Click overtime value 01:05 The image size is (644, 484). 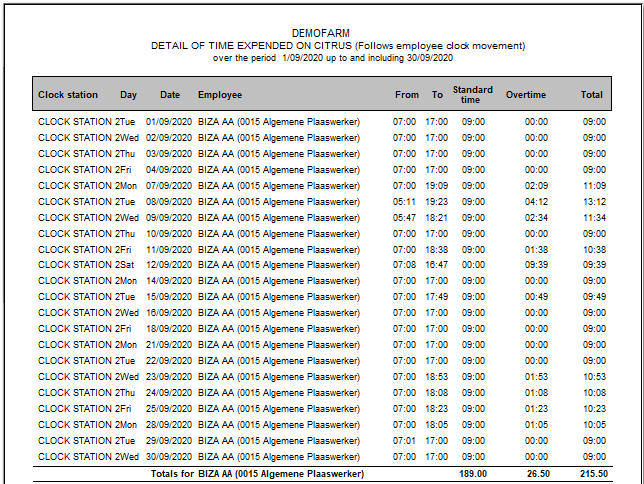pyautogui.click(x=536, y=425)
